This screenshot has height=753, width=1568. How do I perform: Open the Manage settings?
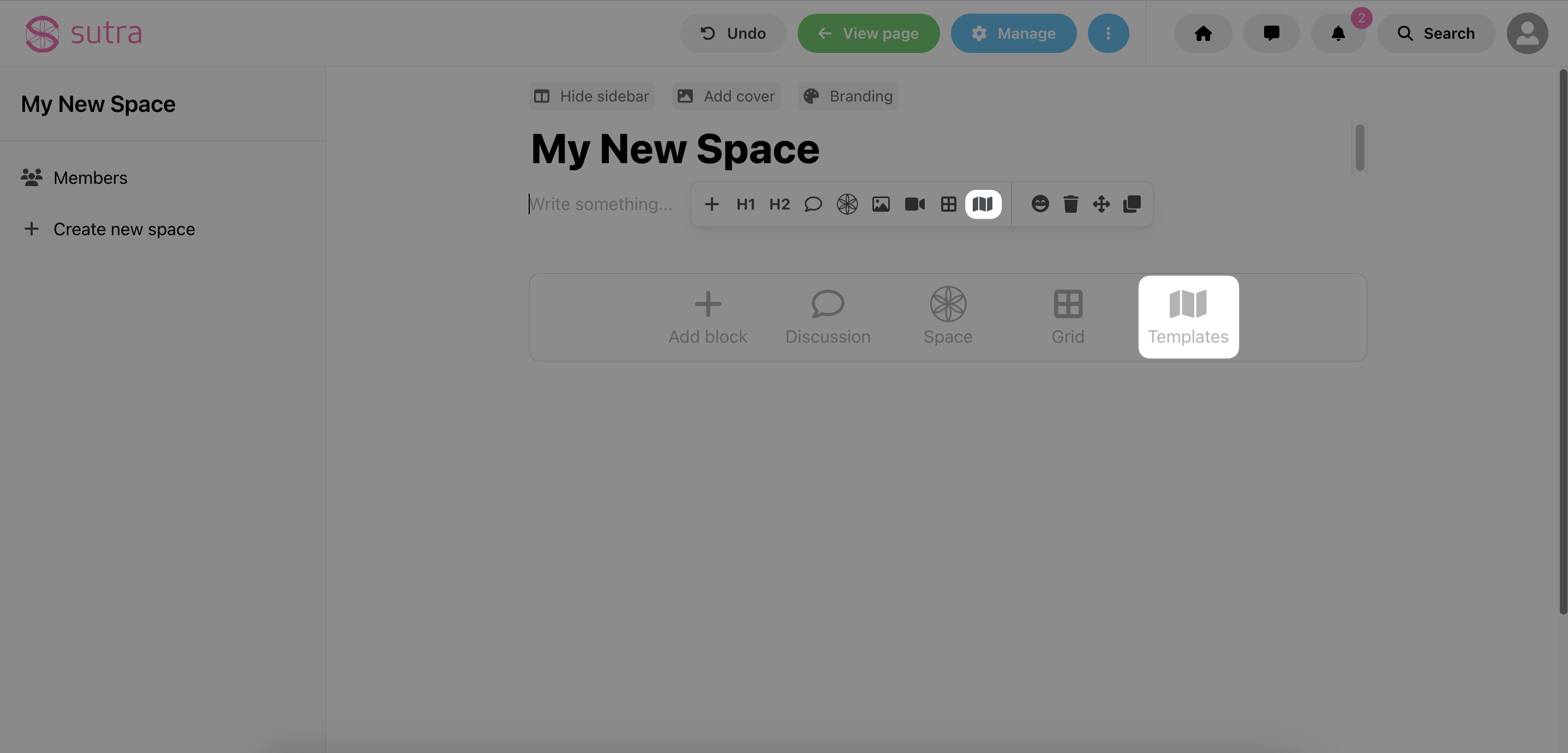click(1014, 33)
